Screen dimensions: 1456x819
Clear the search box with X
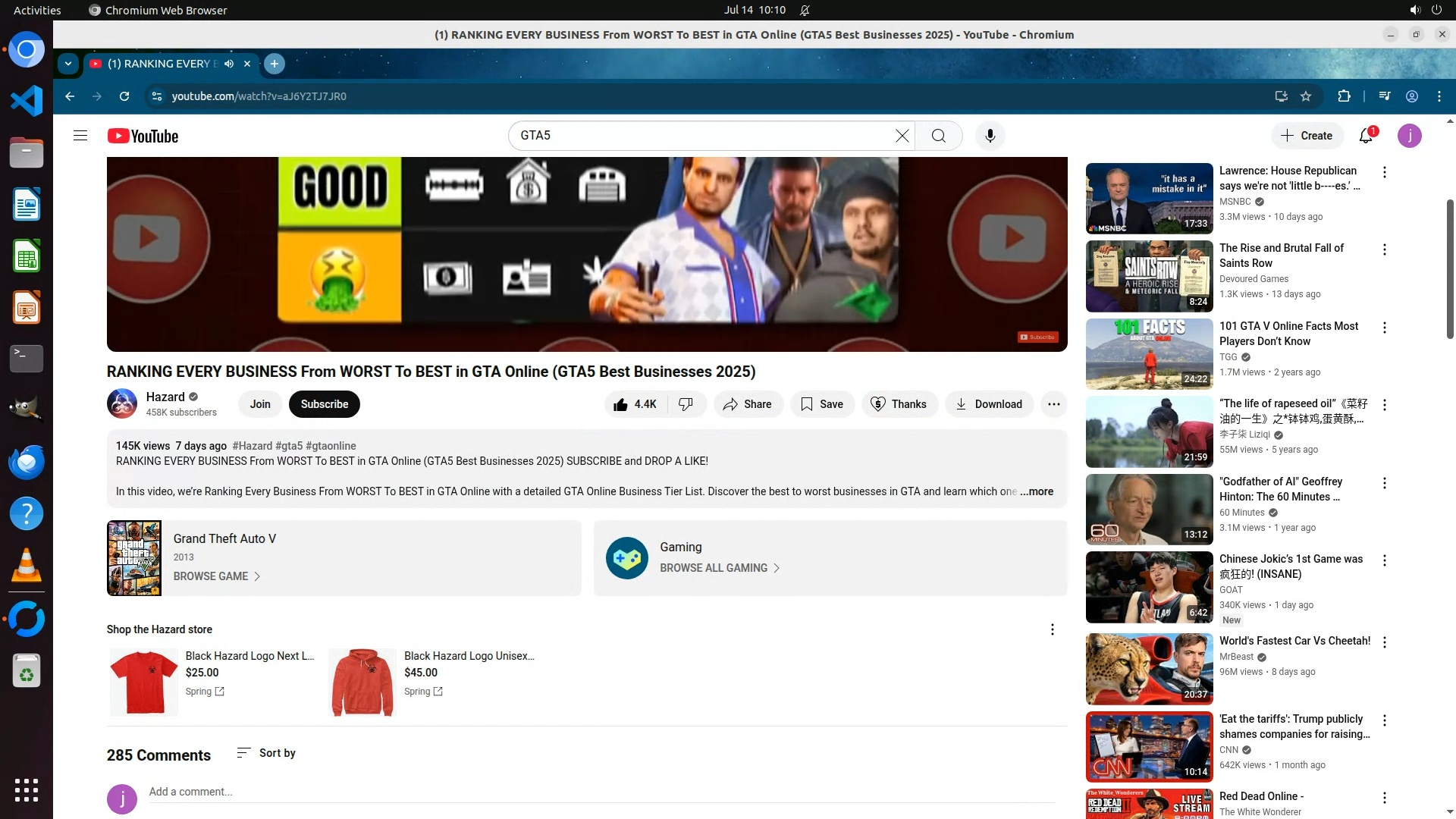pos(902,136)
